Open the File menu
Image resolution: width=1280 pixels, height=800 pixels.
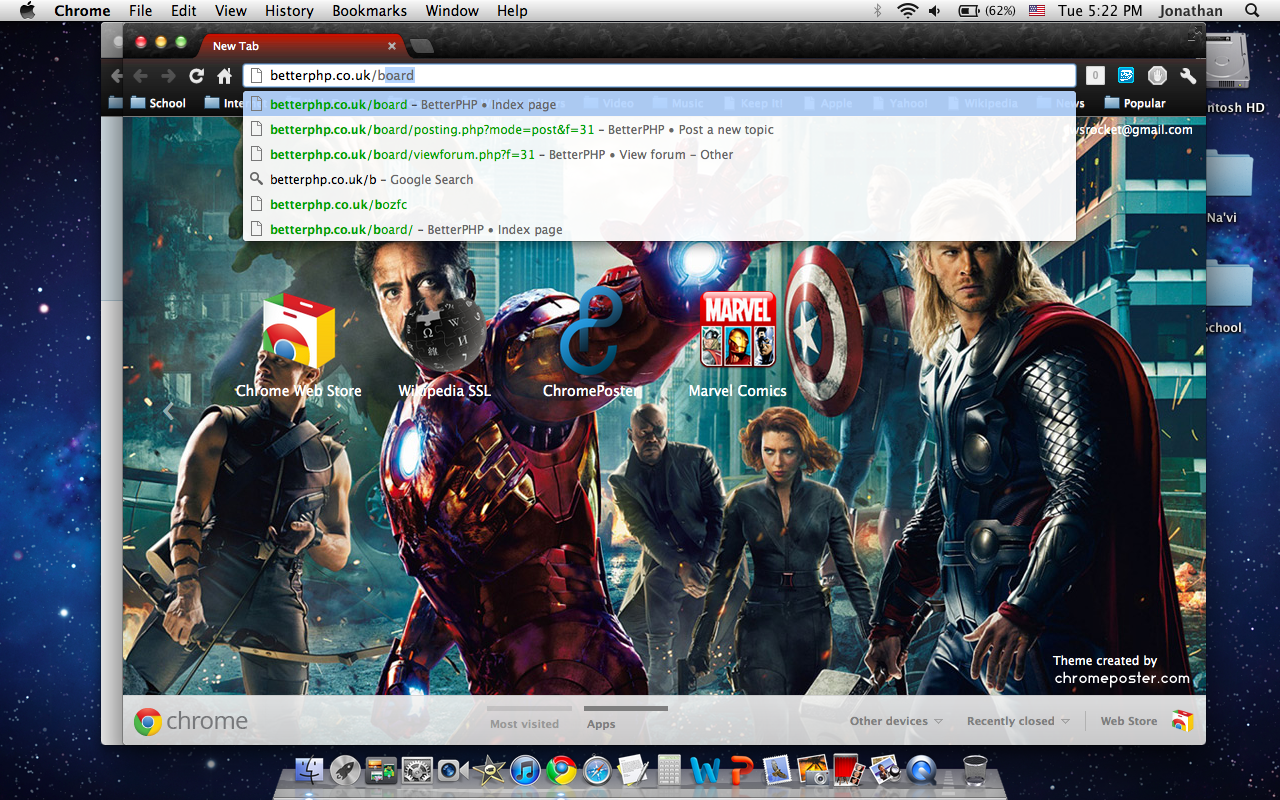point(141,11)
